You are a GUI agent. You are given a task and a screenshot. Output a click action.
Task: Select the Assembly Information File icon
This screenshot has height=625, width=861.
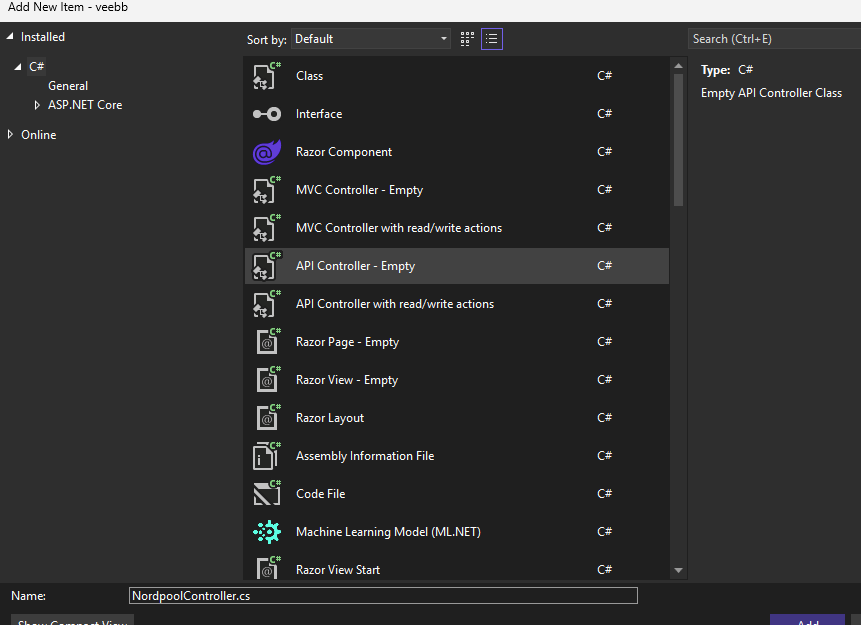[266, 456]
